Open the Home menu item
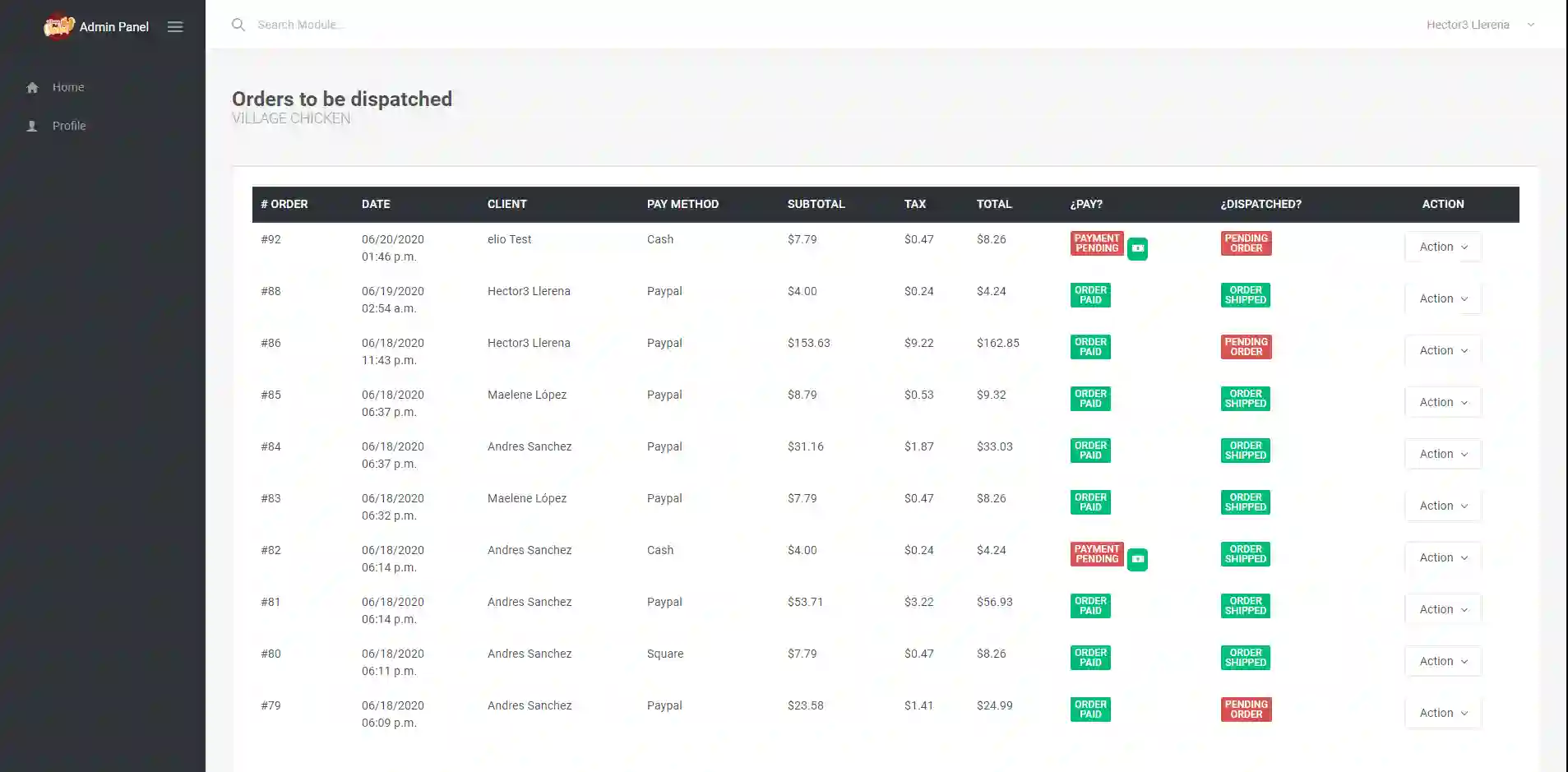Screen dimensions: 1568x772 coord(68,87)
